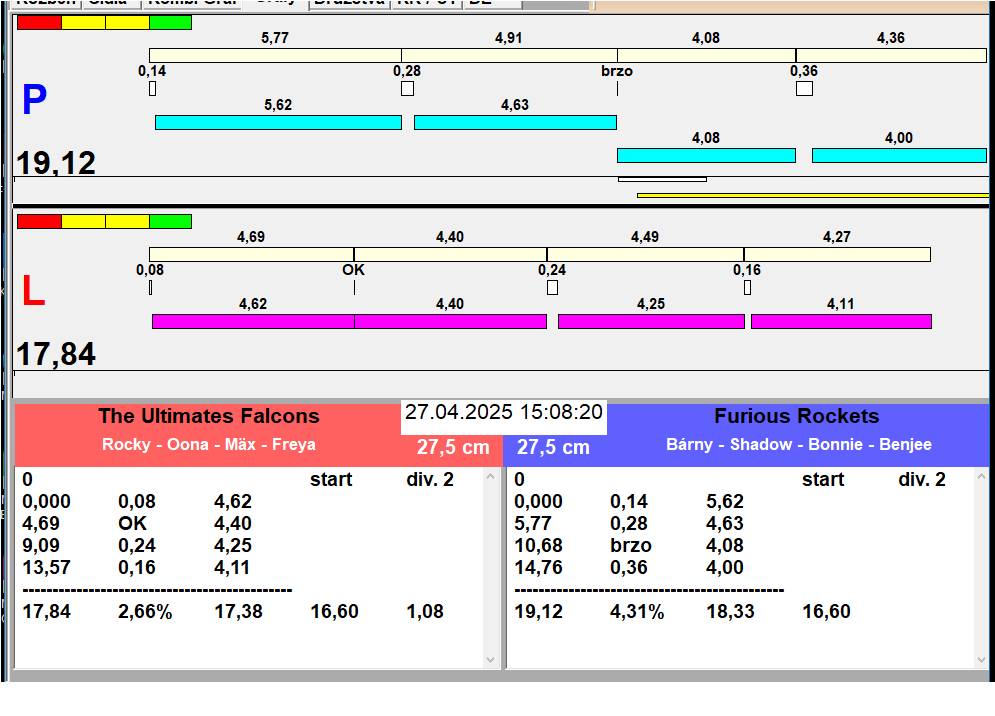Select the cyan 4,08 dog bar
995x716 pixels.
(x=706, y=156)
